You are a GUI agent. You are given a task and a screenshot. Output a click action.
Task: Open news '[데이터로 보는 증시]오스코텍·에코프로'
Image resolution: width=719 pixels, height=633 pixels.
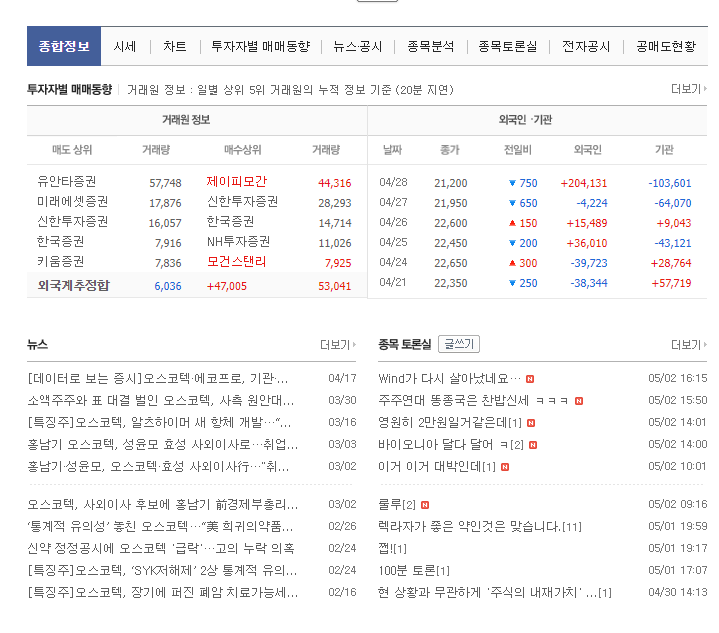[158, 378]
